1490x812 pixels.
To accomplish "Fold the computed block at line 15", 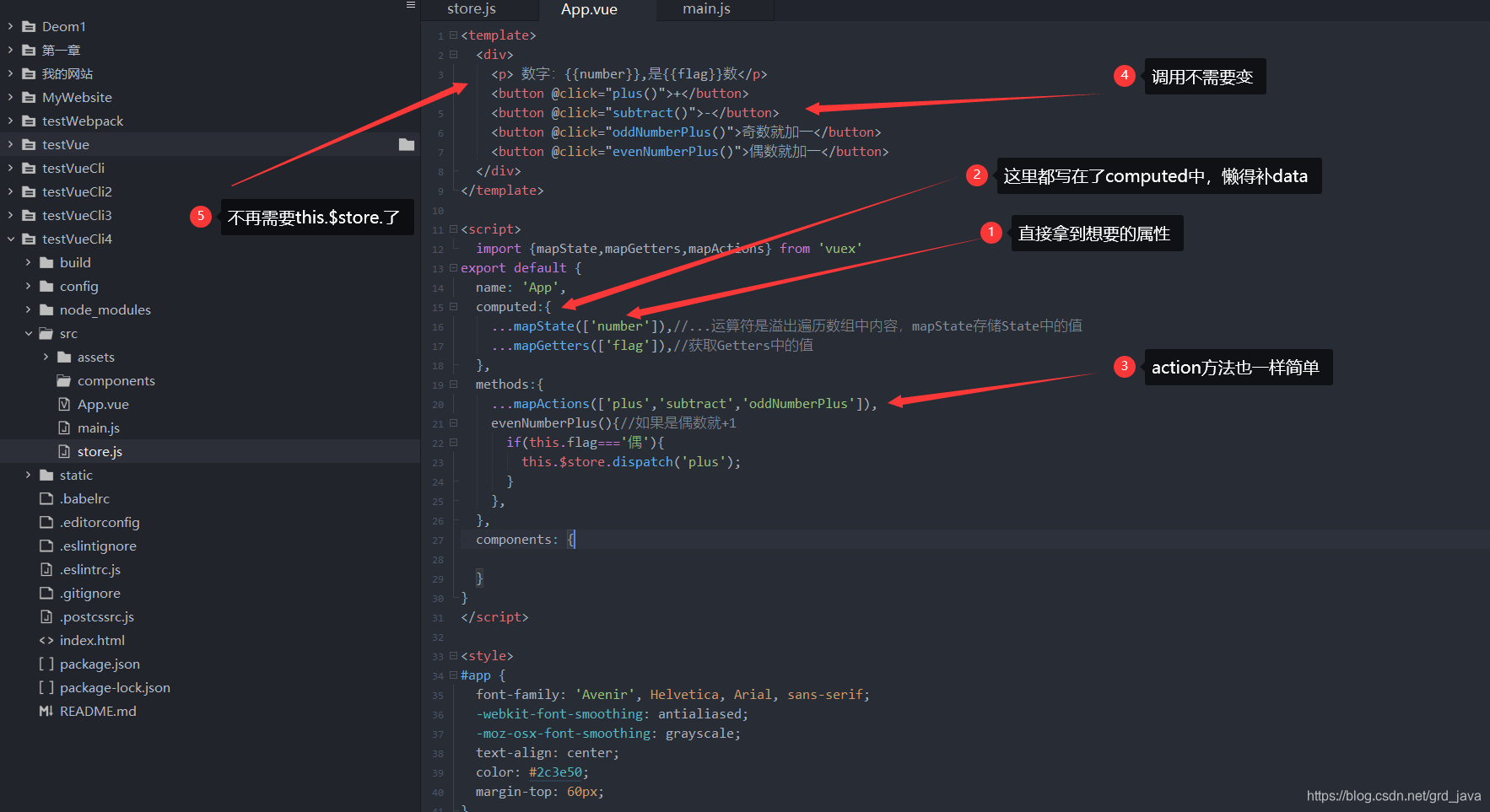I will [453, 307].
